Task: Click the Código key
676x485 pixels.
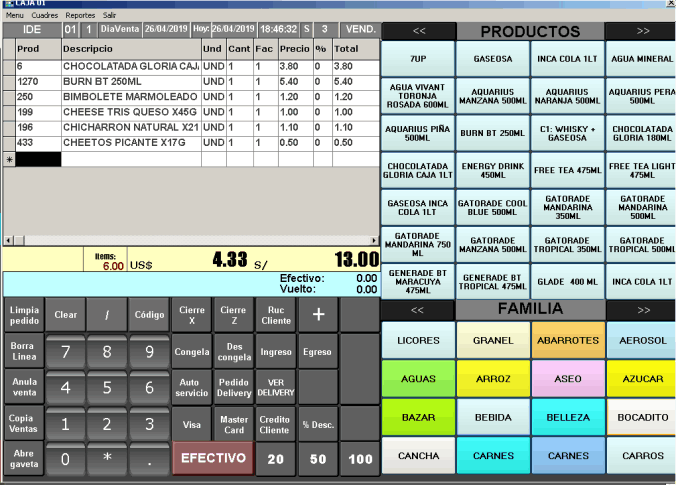Action: click(149, 315)
